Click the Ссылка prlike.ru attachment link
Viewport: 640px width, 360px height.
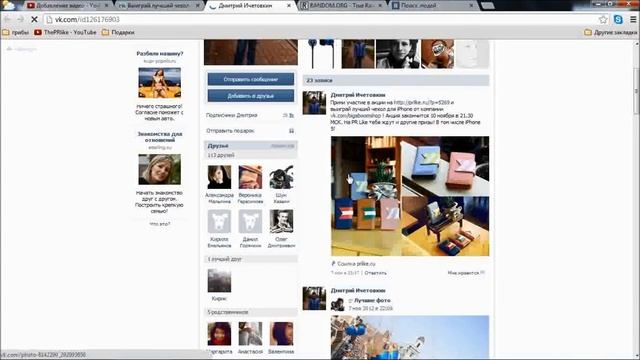tap(353, 264)
